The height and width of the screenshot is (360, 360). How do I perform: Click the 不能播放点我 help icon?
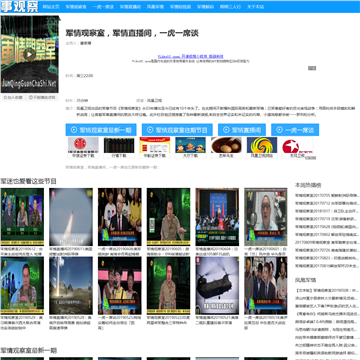click(x=31, y=98)
